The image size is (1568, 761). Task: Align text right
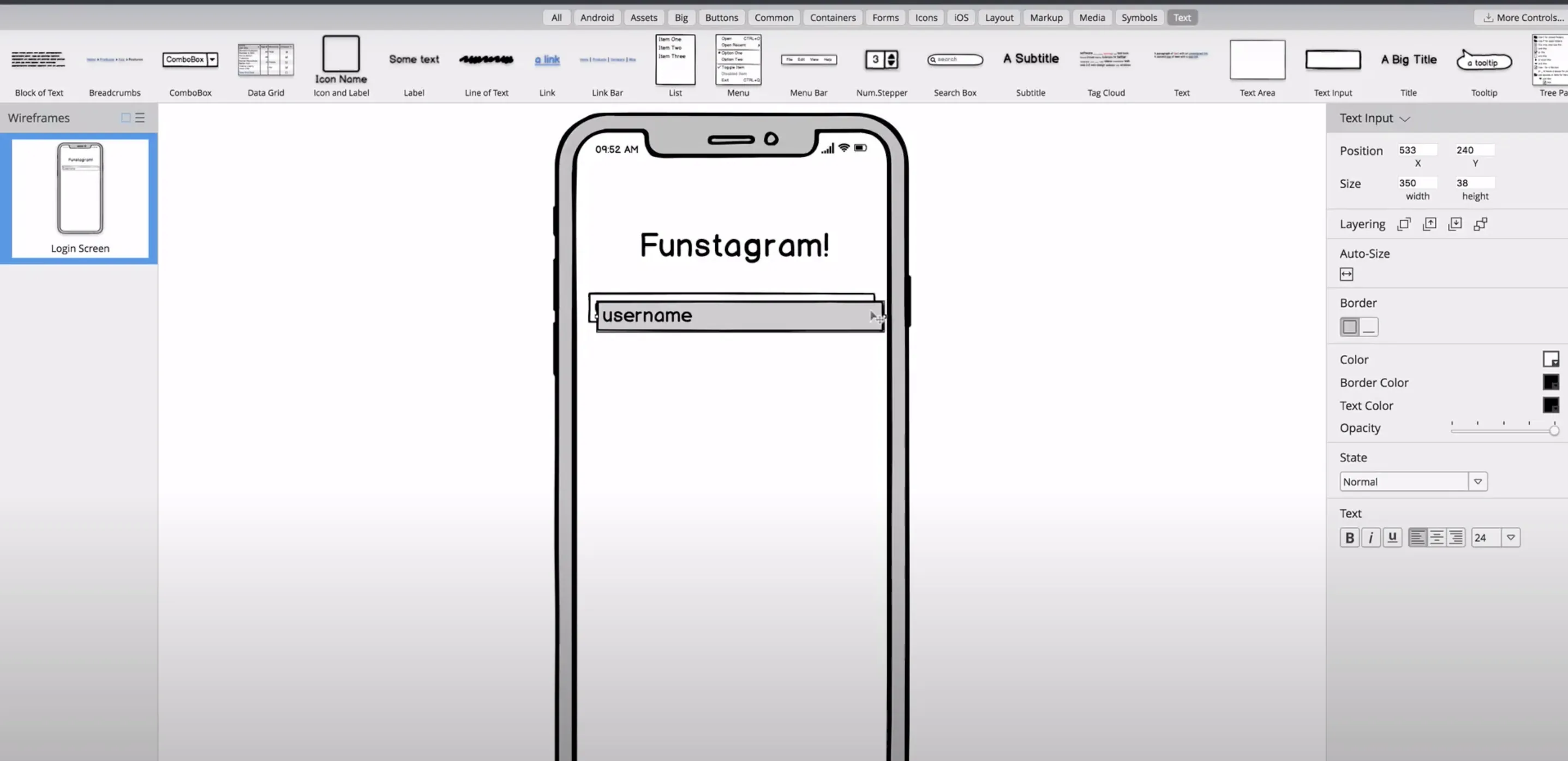click(1456, 537)
